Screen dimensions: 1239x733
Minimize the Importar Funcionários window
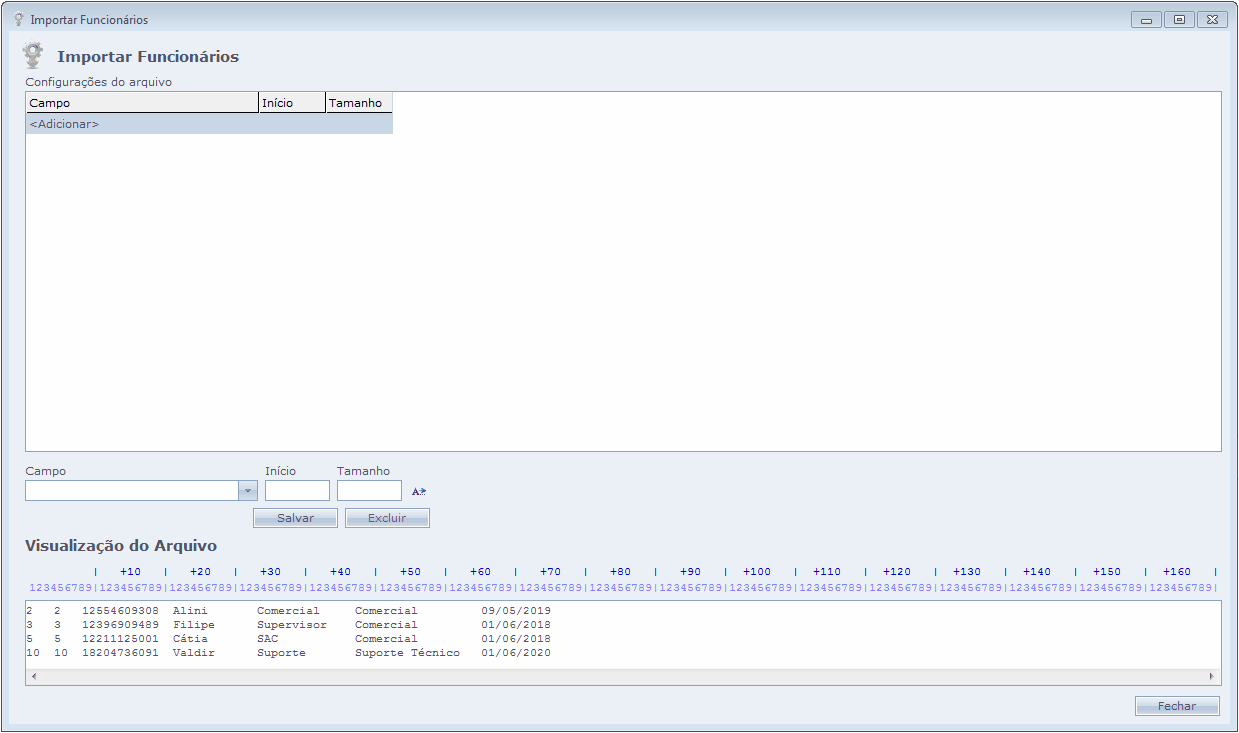point(1146,19)
